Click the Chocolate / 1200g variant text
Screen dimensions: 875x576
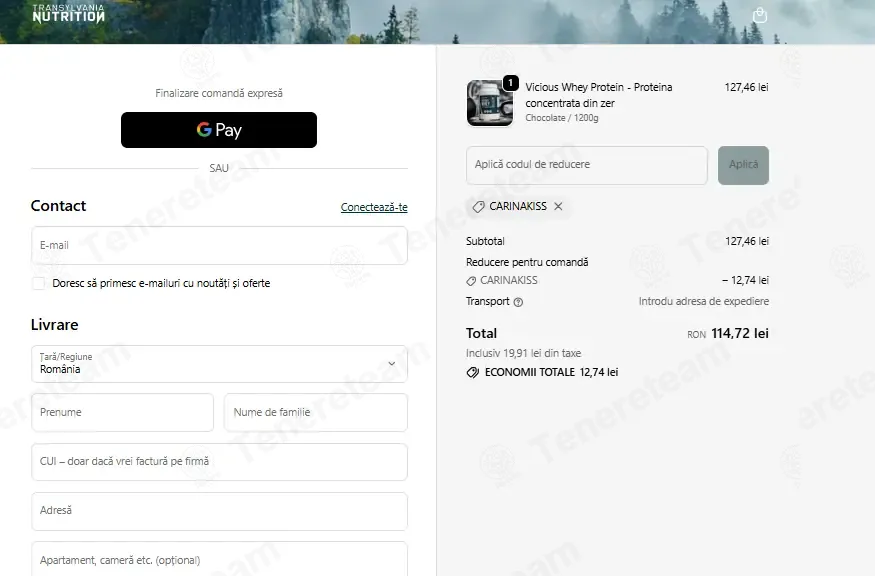(x=561, y=118)
